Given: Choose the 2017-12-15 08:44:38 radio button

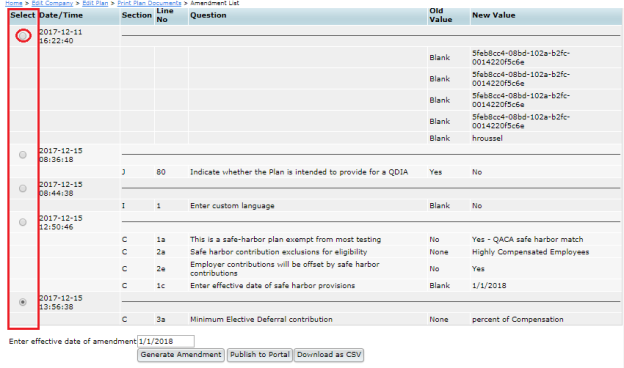Looking at the screenshot, I should coord(23,189).
